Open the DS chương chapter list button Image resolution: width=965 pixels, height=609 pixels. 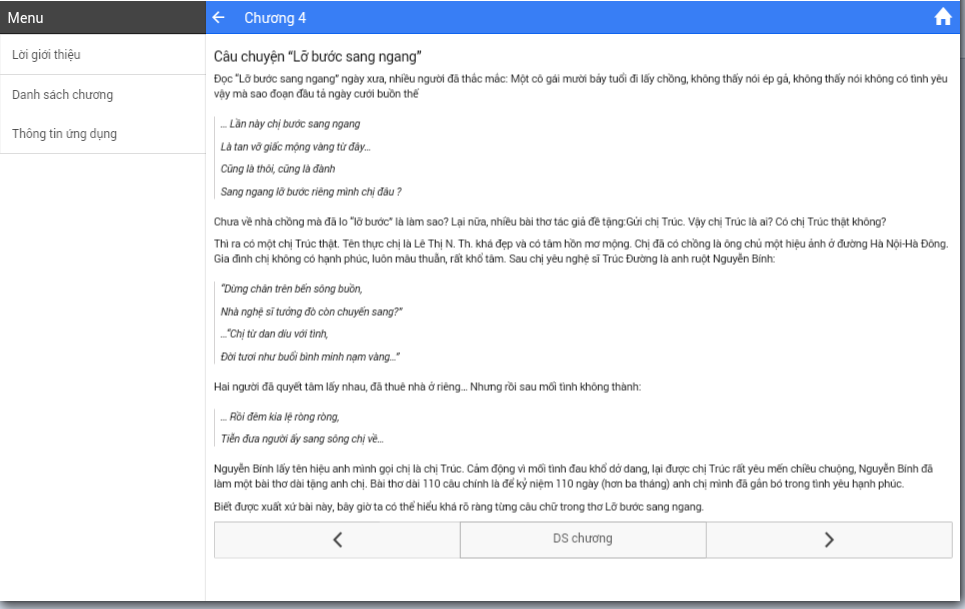583,539
